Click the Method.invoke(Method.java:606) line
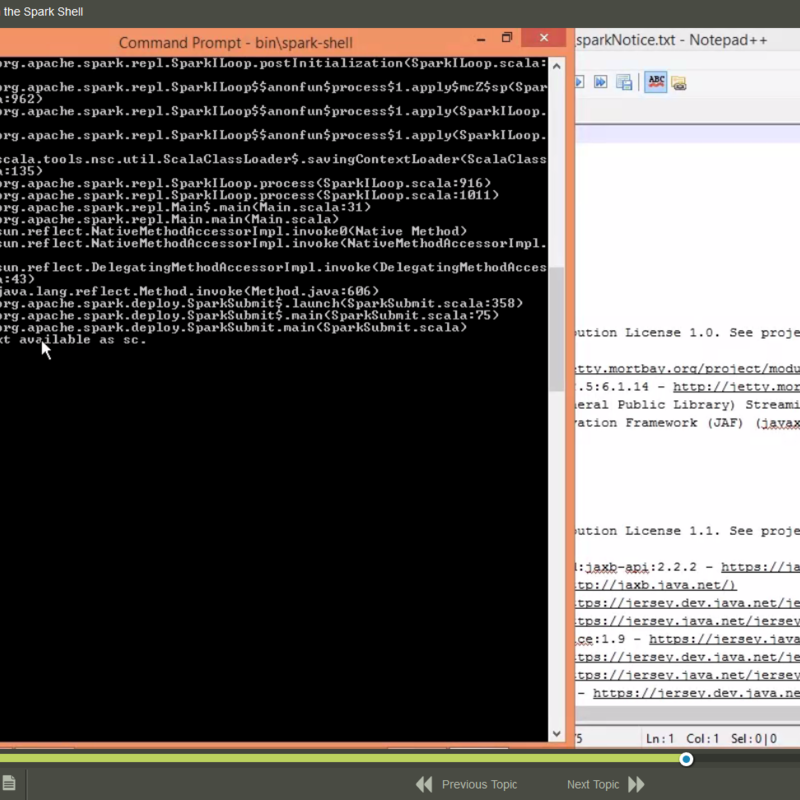800x800 pixels. (x=189, y=291)
